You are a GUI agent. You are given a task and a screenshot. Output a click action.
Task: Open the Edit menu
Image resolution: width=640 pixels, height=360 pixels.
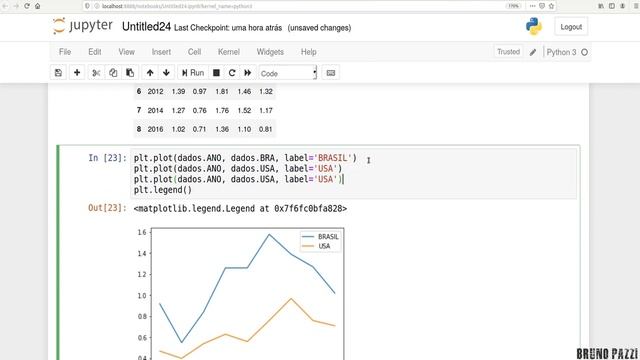[x=95, y=52]
